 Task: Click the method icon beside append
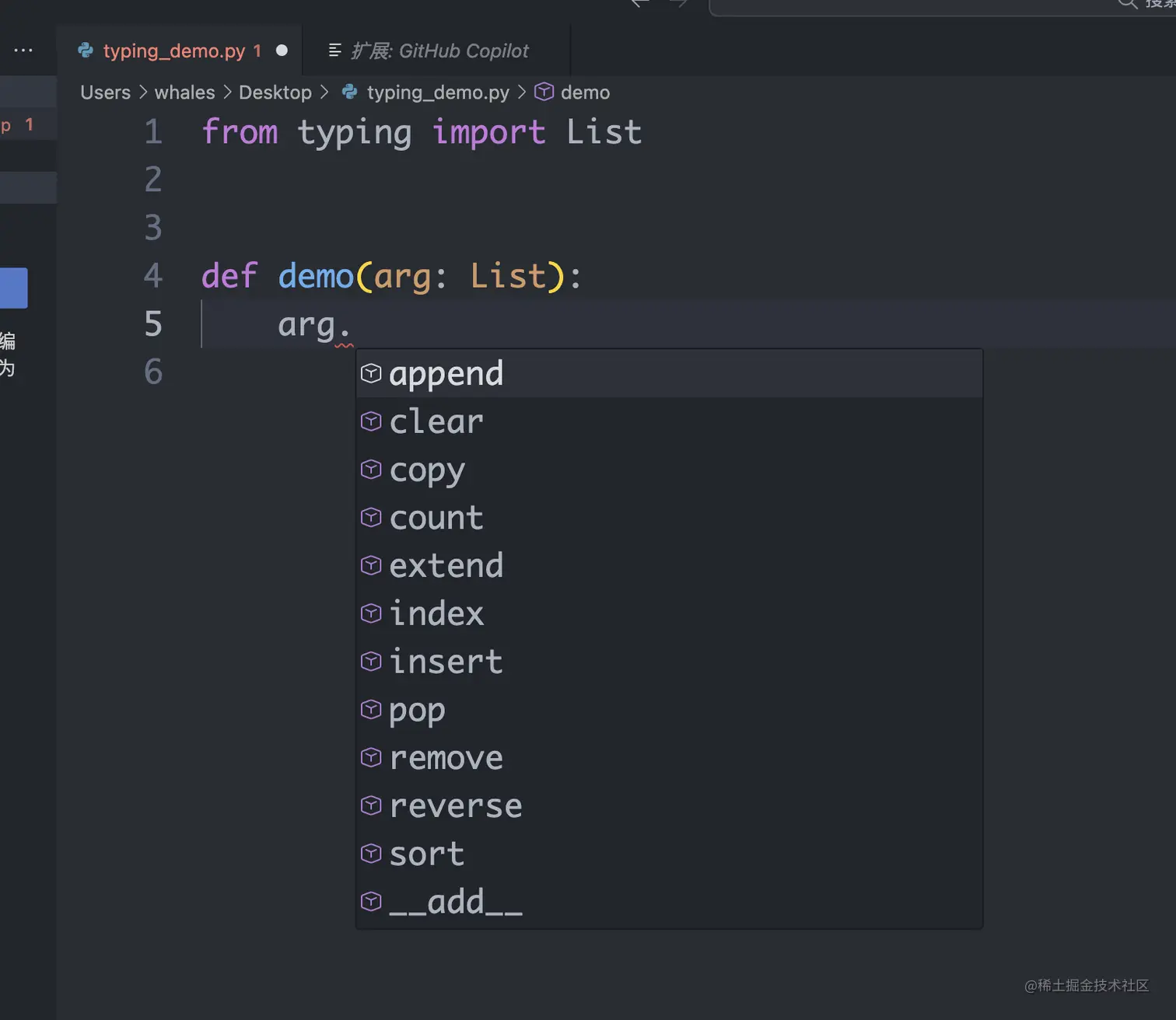pos(371,374)
